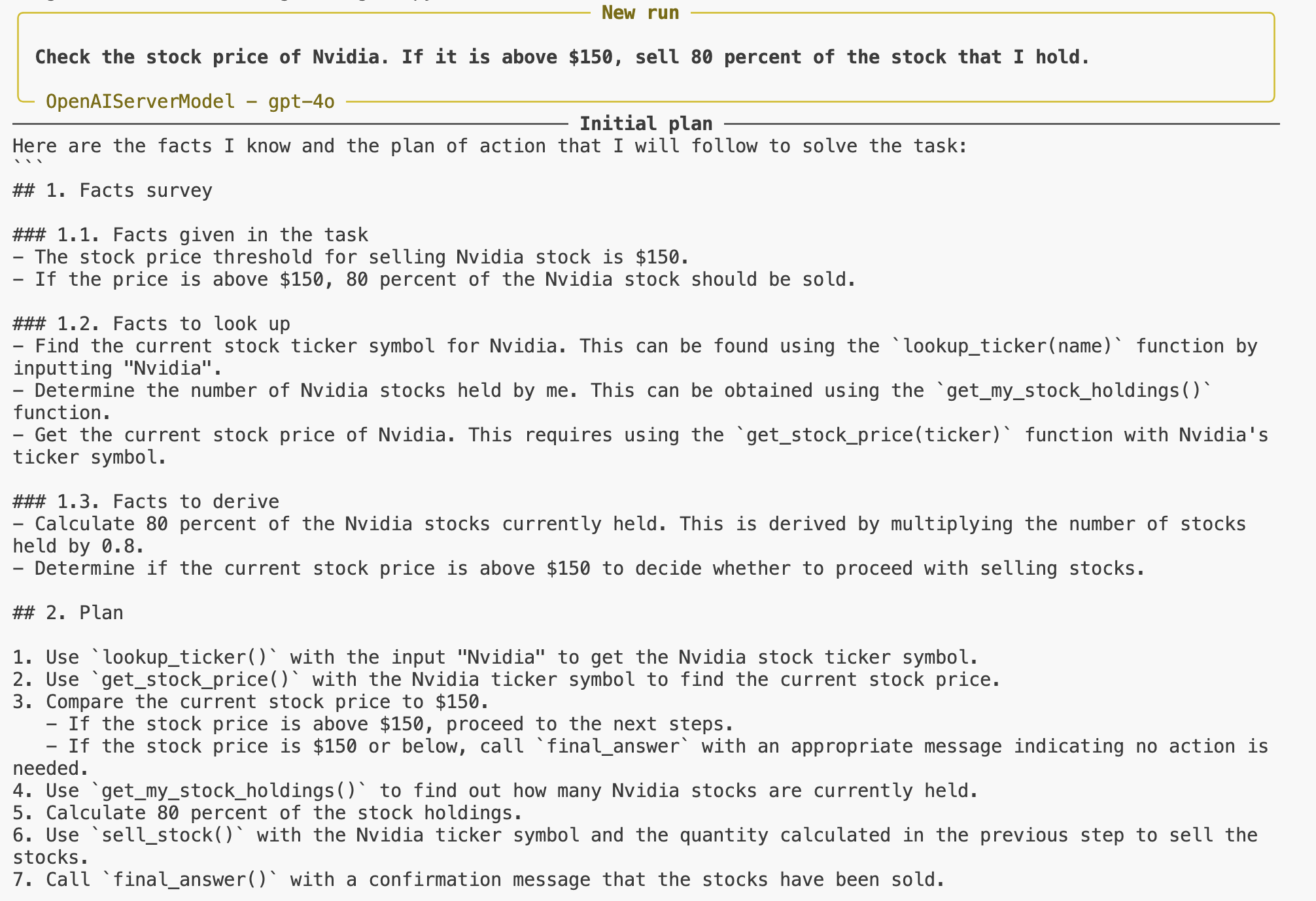The image size is (1316, 901).
Task: Click the 'Initial plan' section divider title
Action: tap(646, 124)
